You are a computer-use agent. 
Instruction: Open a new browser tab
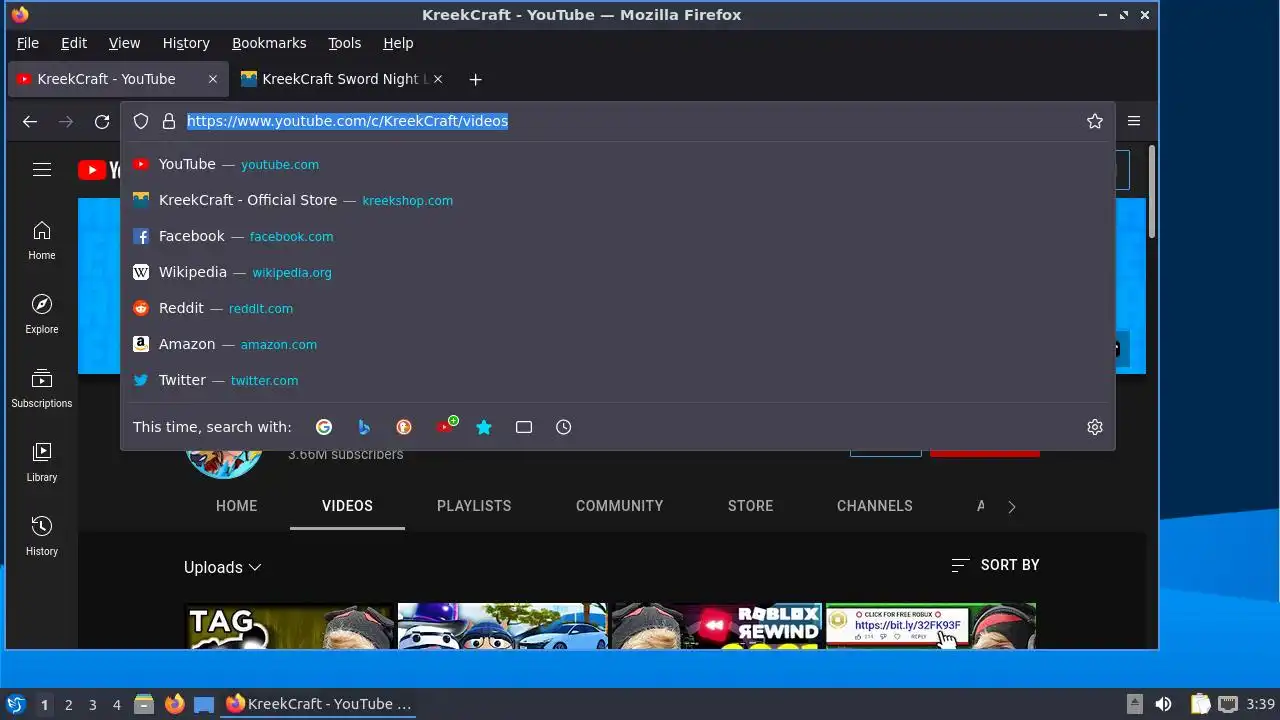pyautogui.click(x=475, y=79)
